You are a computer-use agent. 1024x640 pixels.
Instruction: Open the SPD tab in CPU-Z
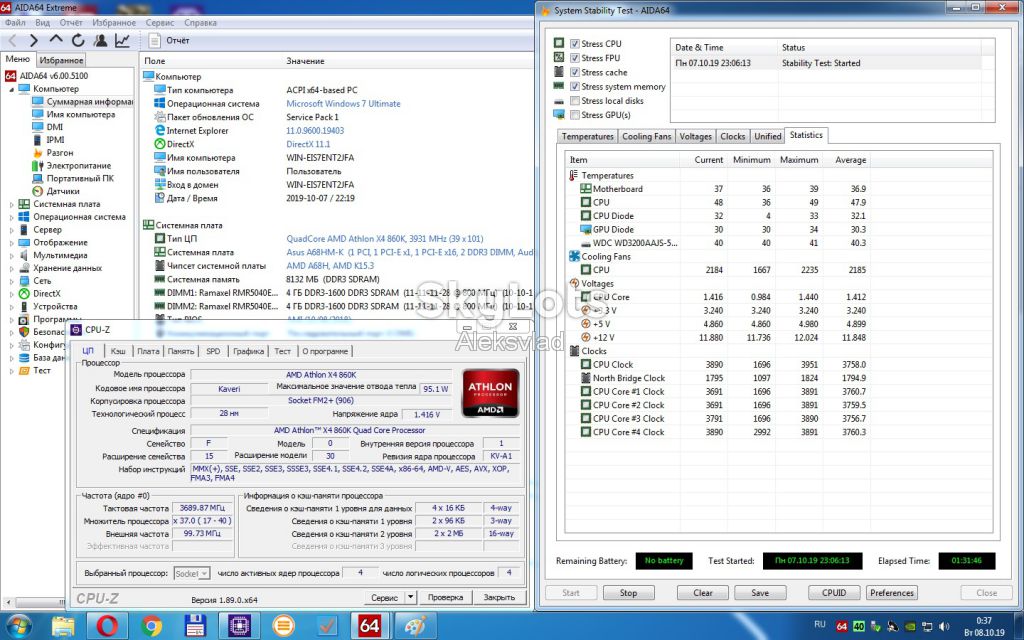tap(213, 351)
